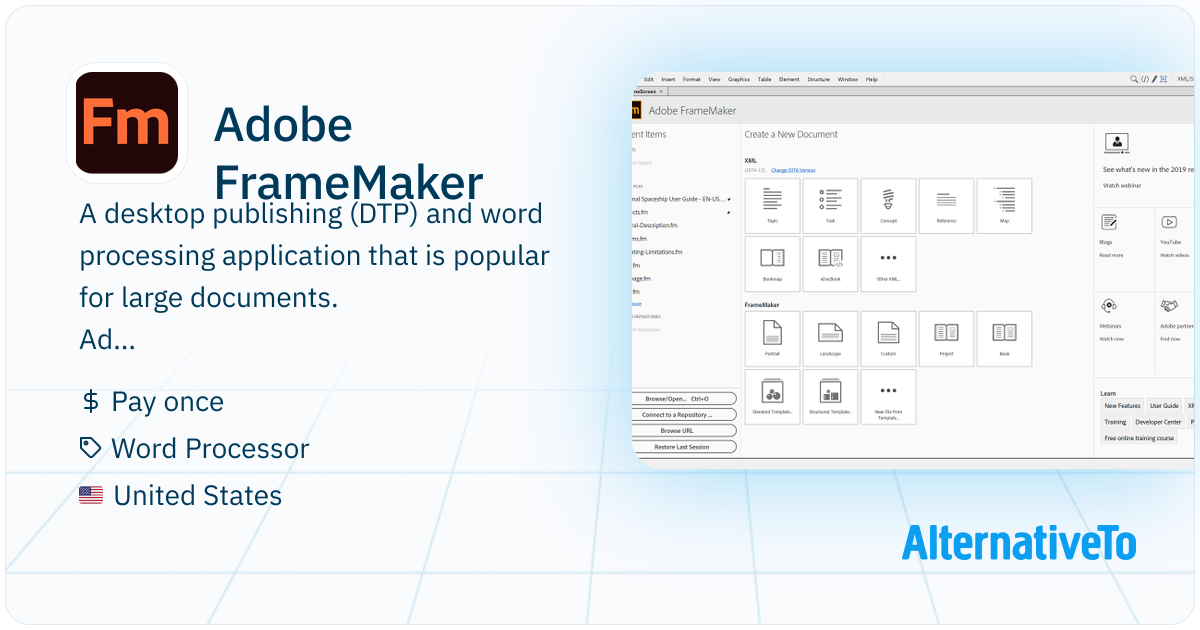Open the Table menu

click(x=765, y=79)
